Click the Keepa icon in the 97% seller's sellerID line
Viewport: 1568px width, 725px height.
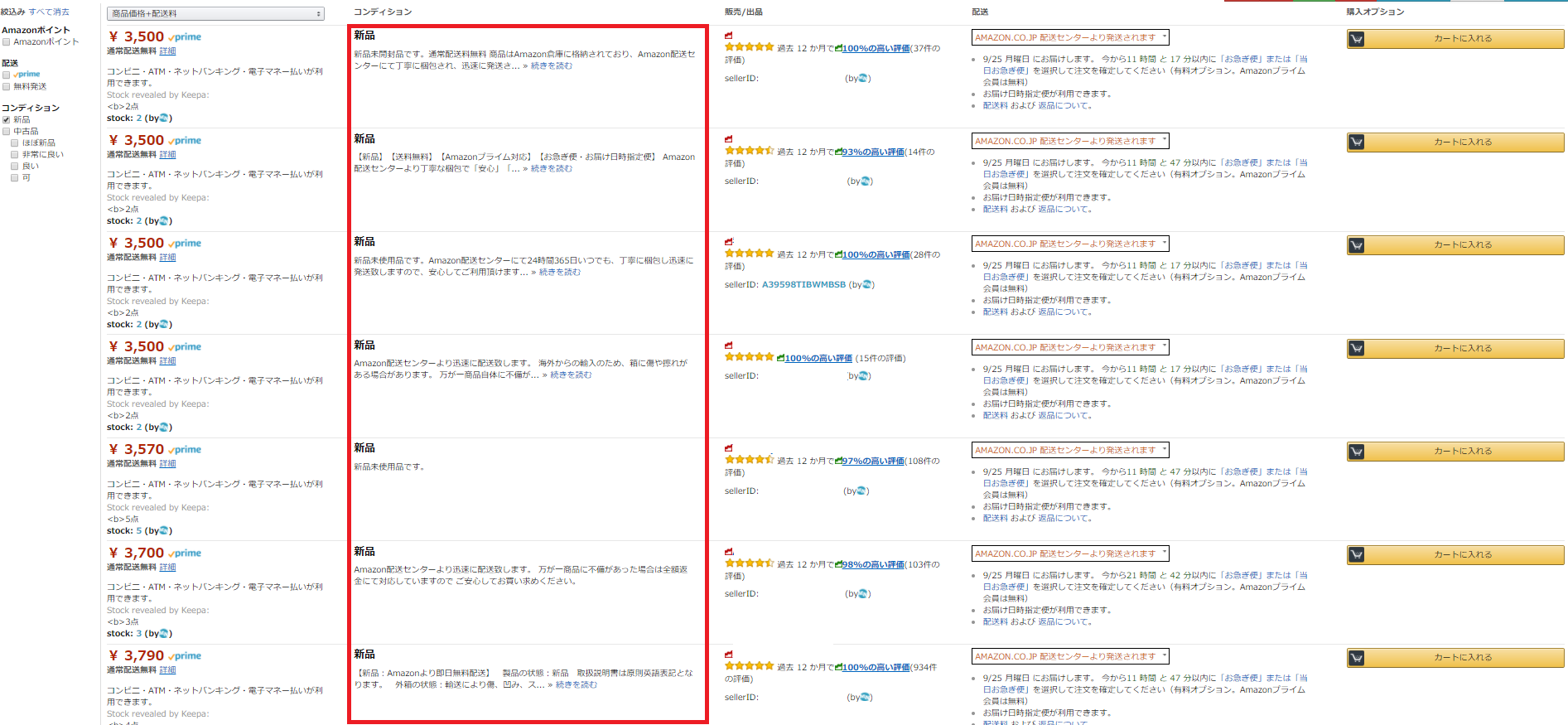(861, 491)
